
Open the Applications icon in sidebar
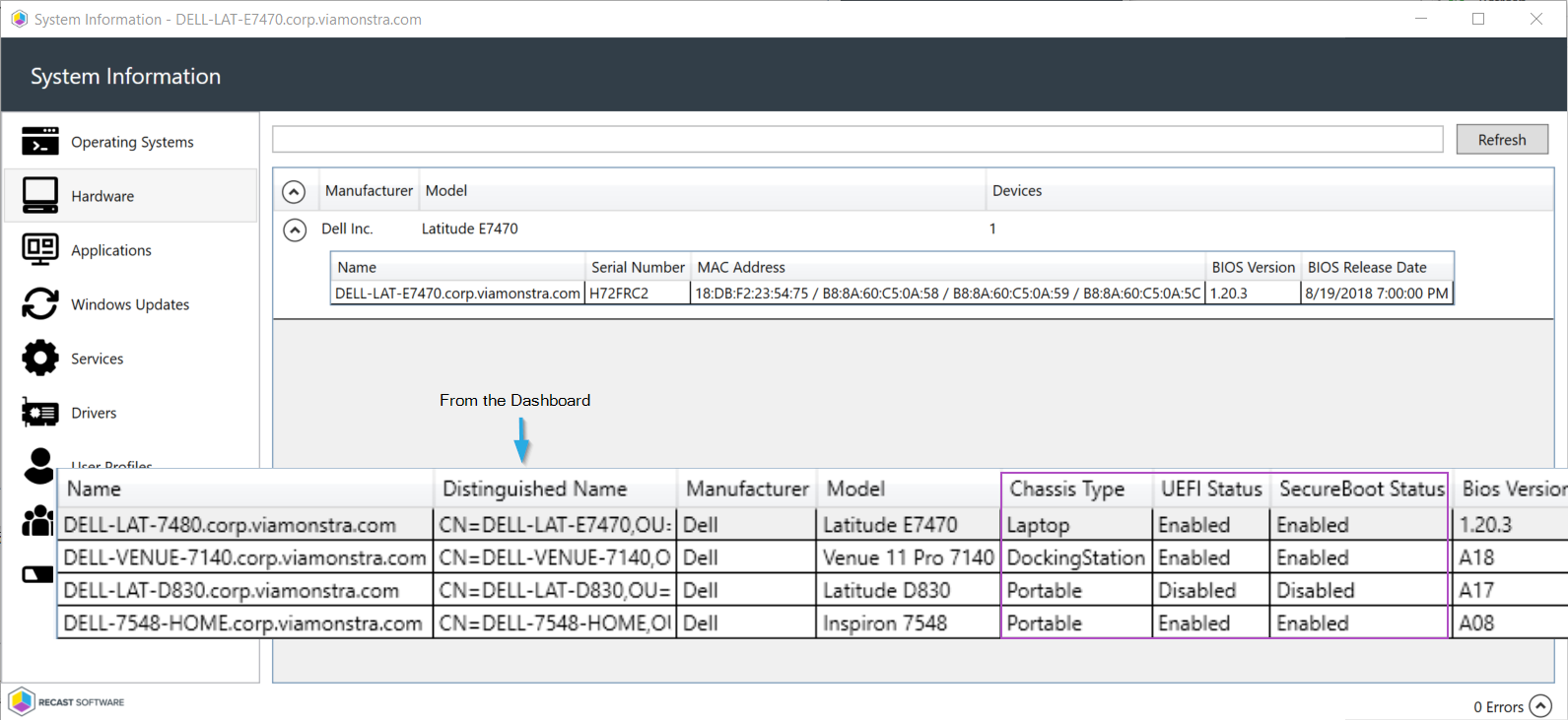[x=39, y=250]
